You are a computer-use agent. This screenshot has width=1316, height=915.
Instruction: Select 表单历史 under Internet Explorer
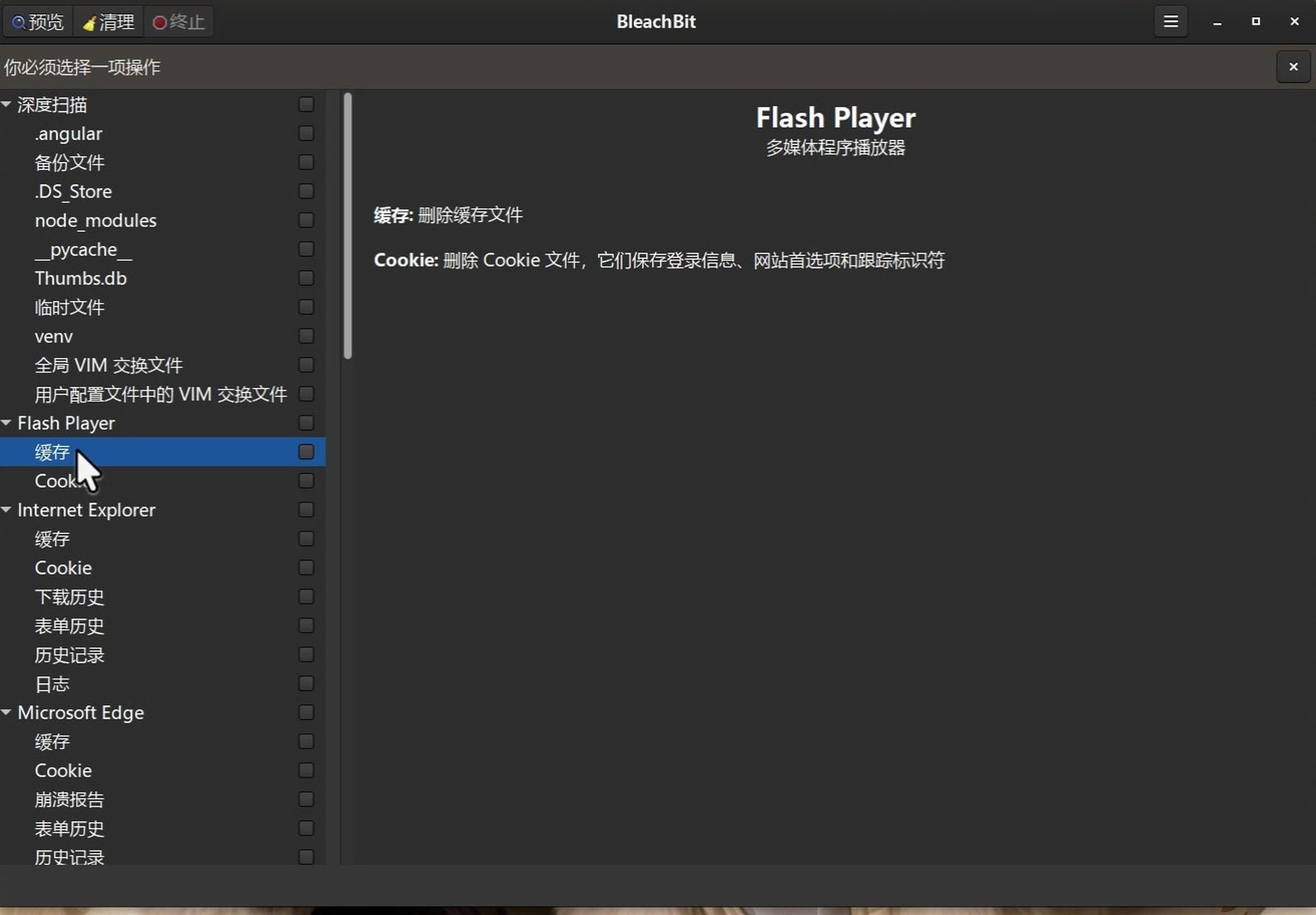[163, 625]
